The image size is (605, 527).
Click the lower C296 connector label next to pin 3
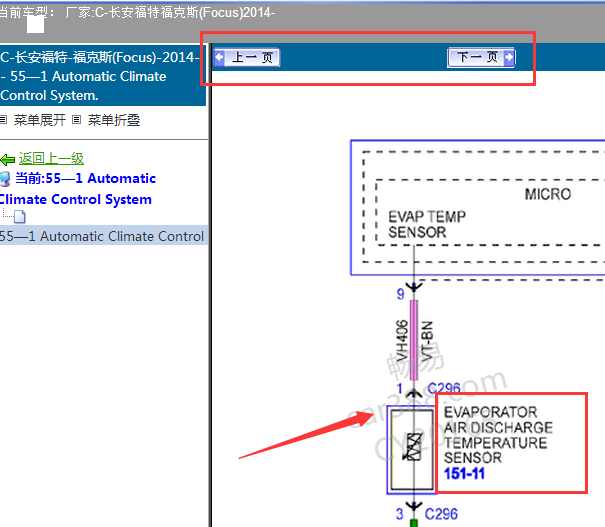[x=441, y=514]
